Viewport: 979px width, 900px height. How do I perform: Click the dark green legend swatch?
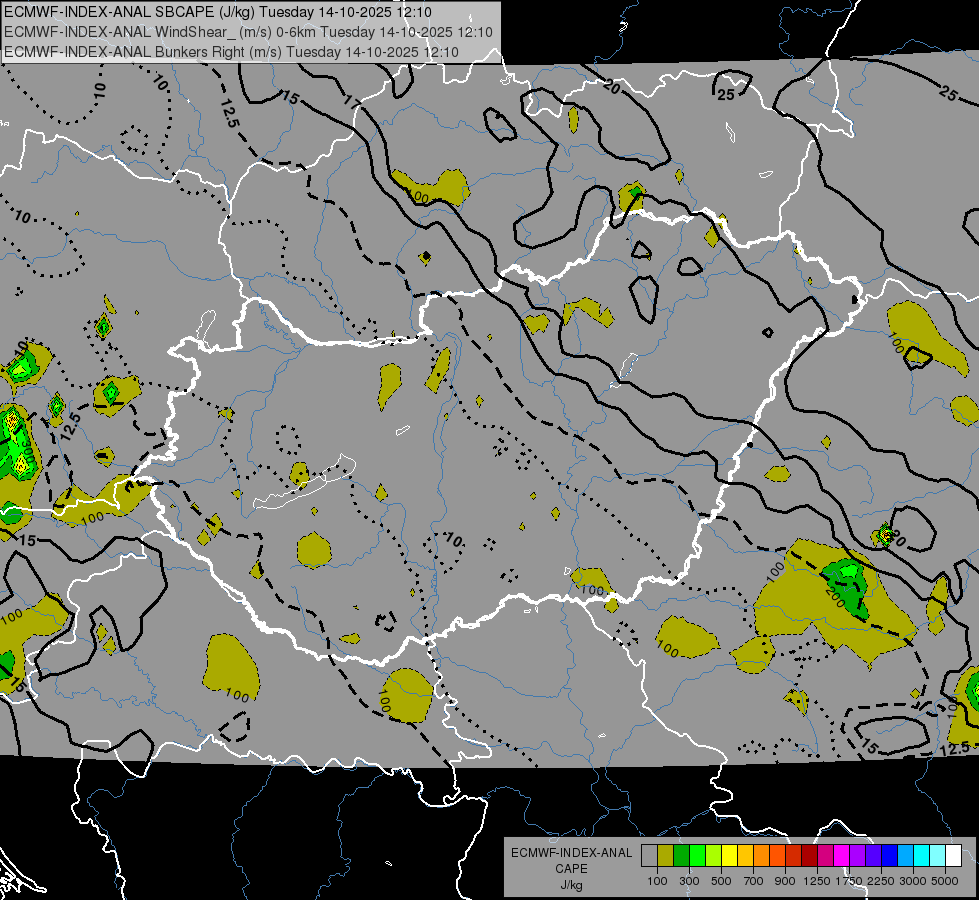coord(681,855)
